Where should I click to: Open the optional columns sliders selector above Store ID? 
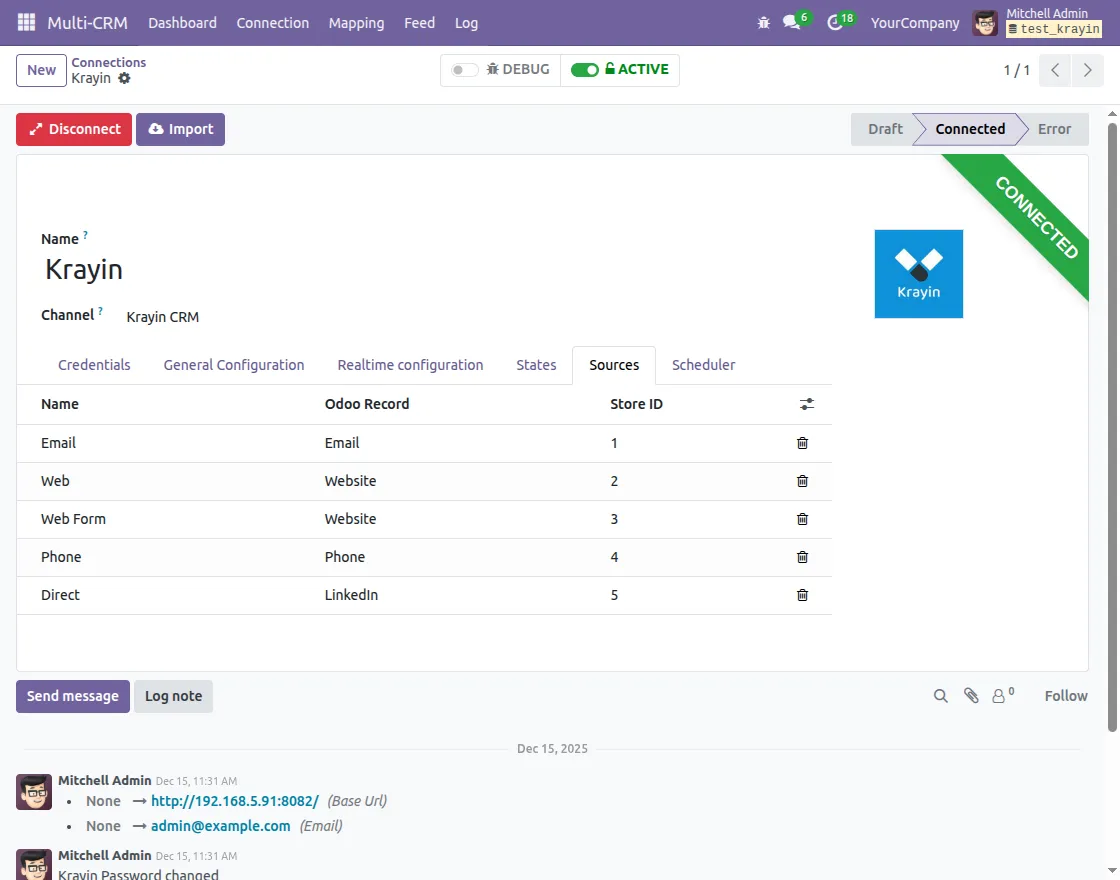click(807, 404)
